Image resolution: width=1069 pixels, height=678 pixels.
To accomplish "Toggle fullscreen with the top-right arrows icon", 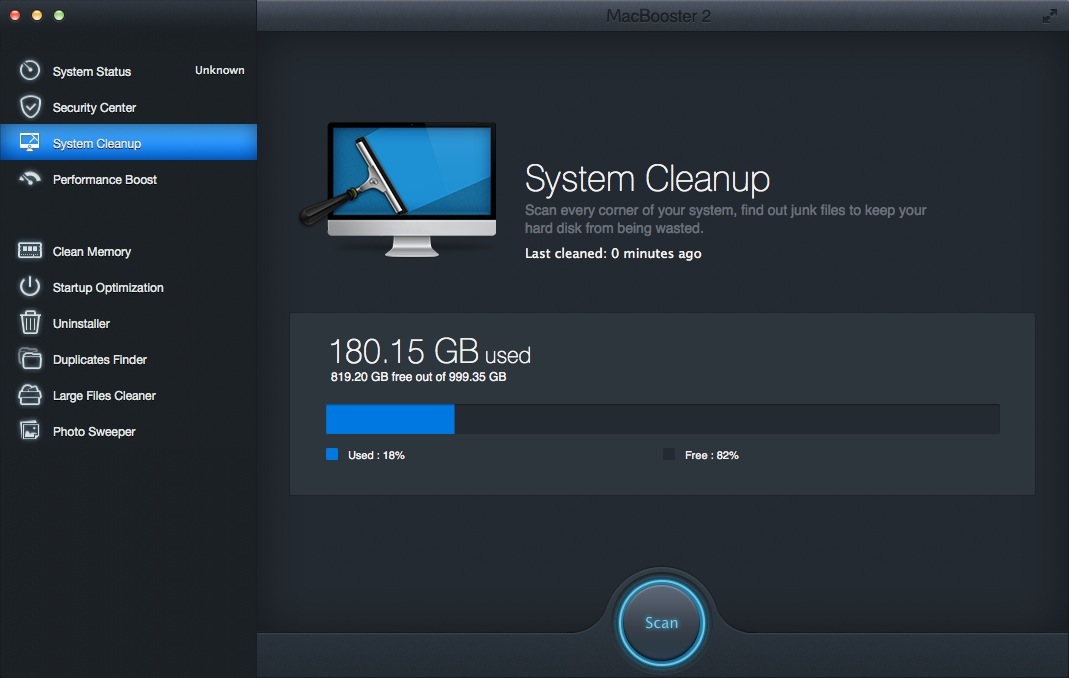I will (x=1049, y=16).
